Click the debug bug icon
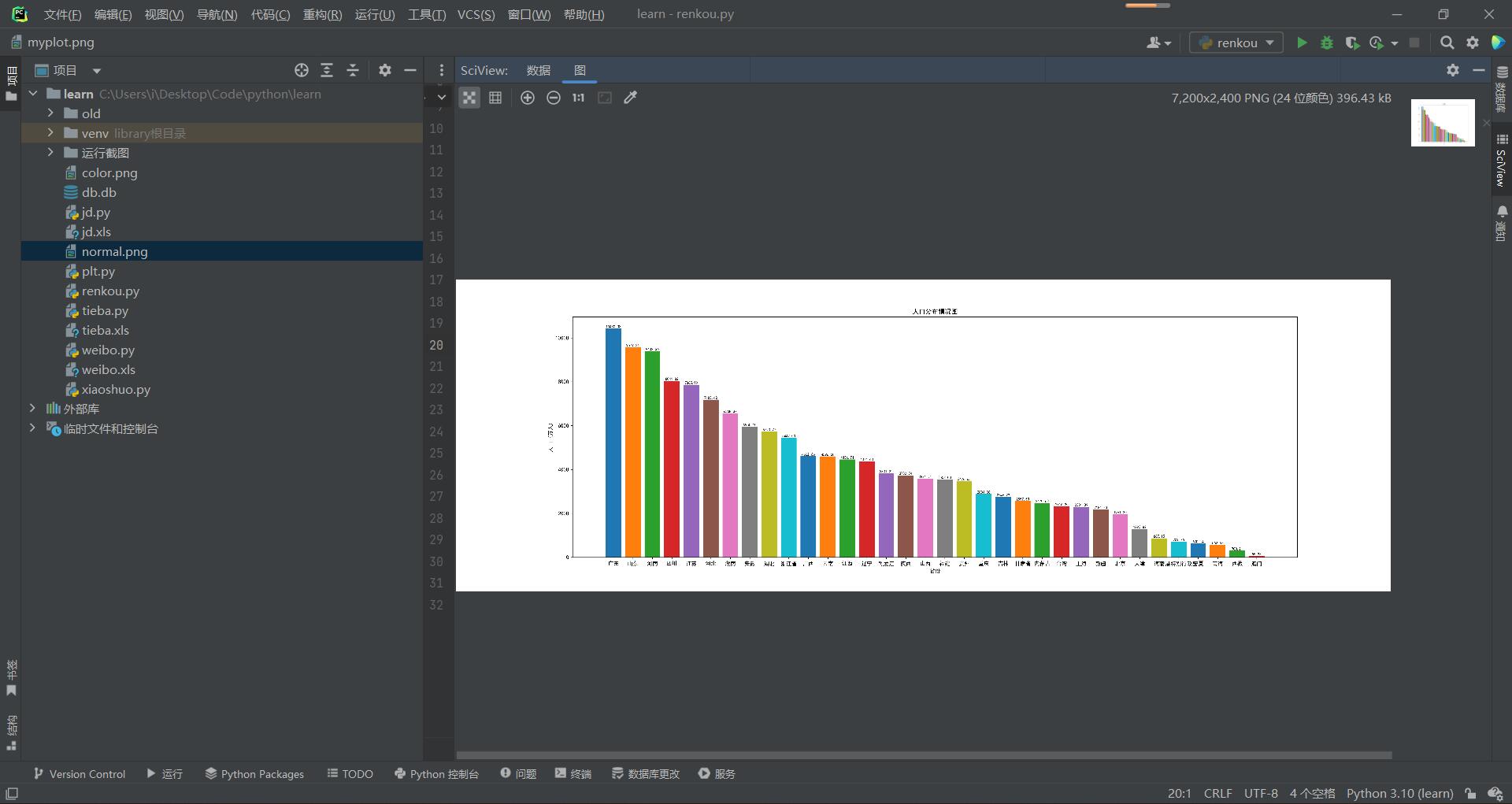This screenshot has width=1512, height=804. 1327,43
